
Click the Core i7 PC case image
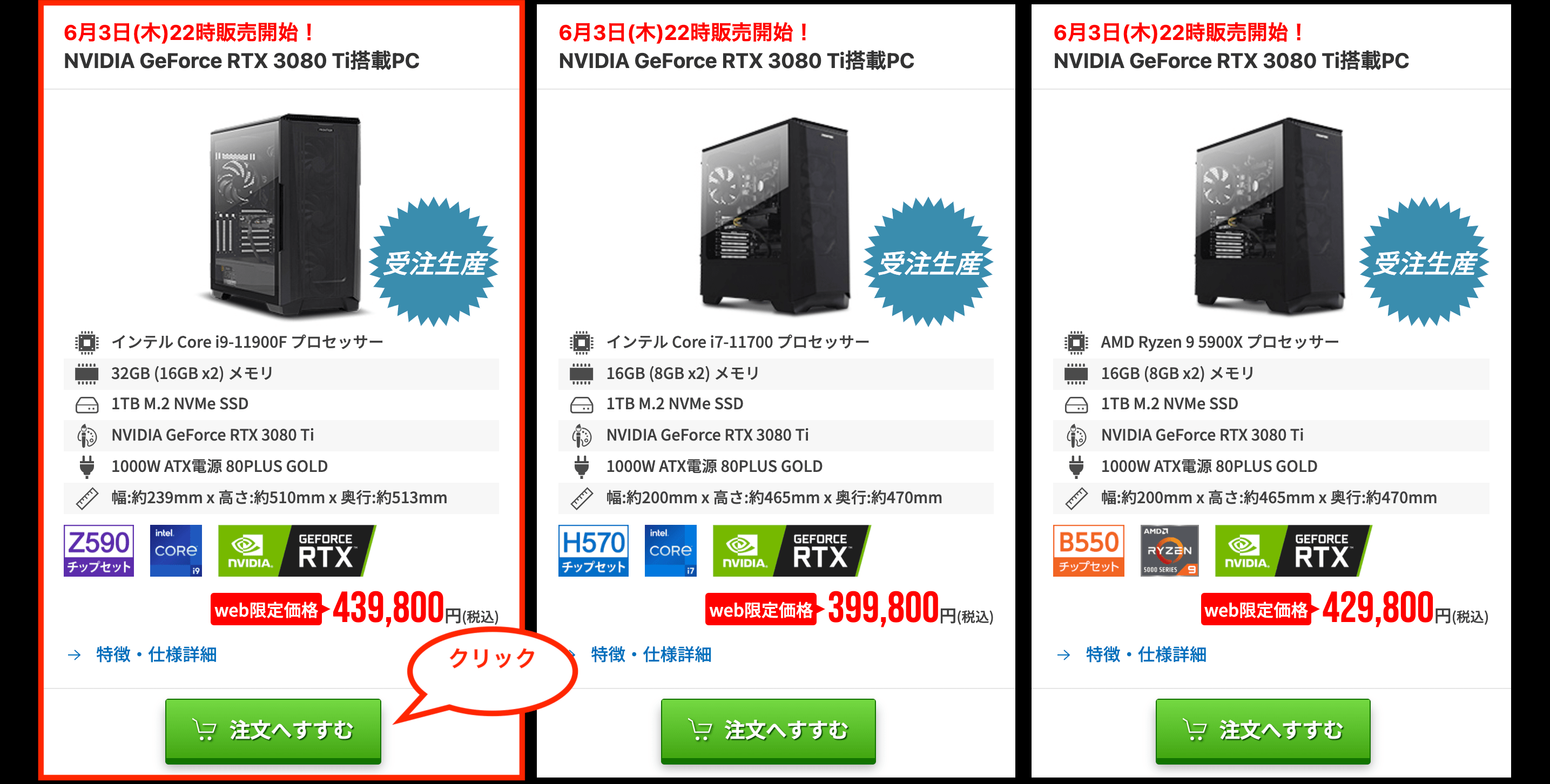775,215
